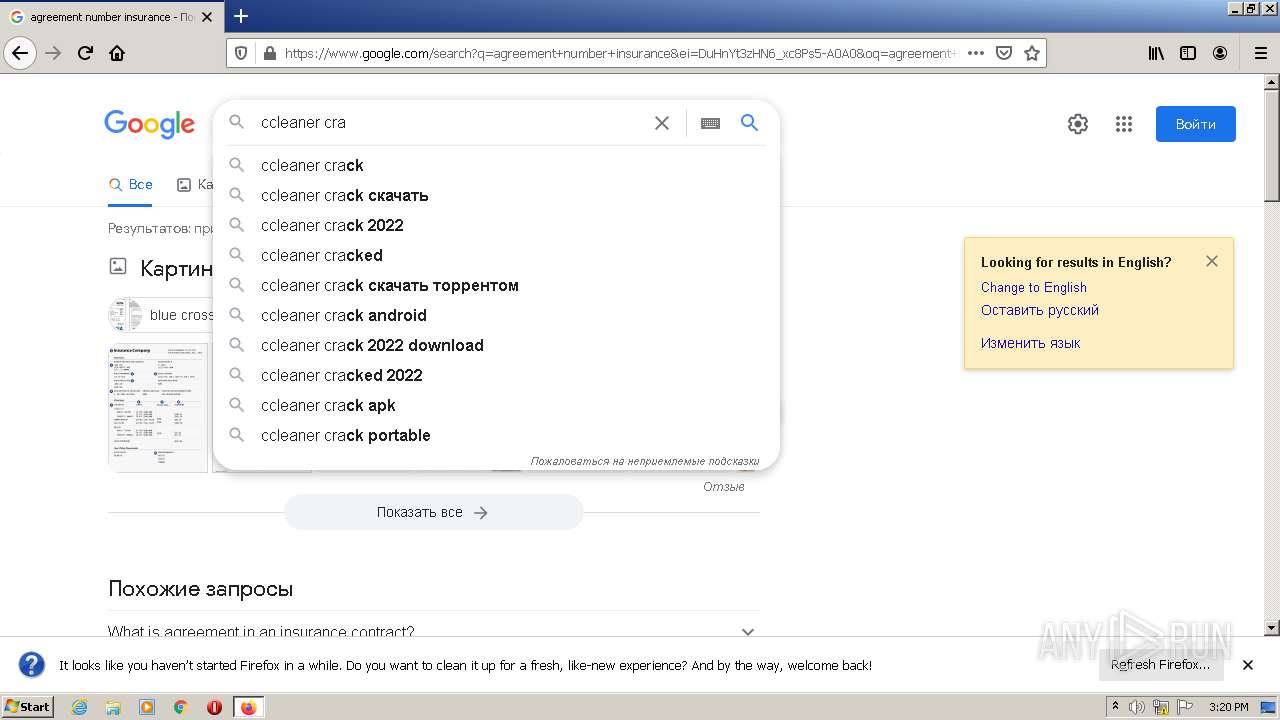The height and width of the screenshot is (720, 1280).
Task: Choose 'ccleaner crack скачать торрентом' suggestion
Action: tap(496, 285)
